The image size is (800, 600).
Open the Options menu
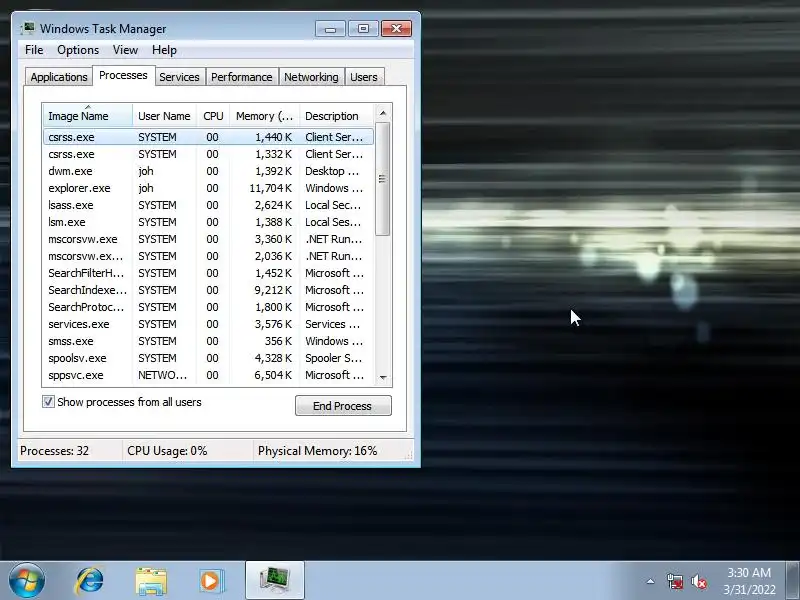78,50
